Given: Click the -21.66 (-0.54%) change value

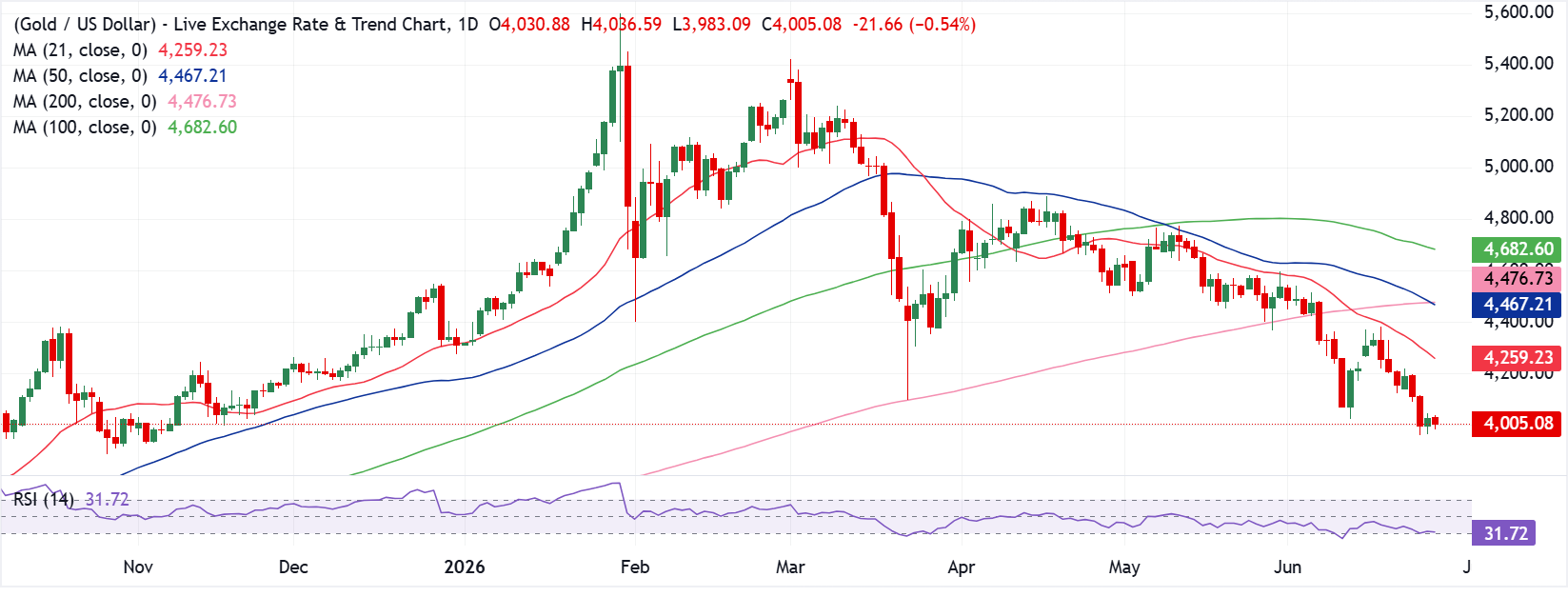Looking at the screenshot, I should (x=914, y=25).
